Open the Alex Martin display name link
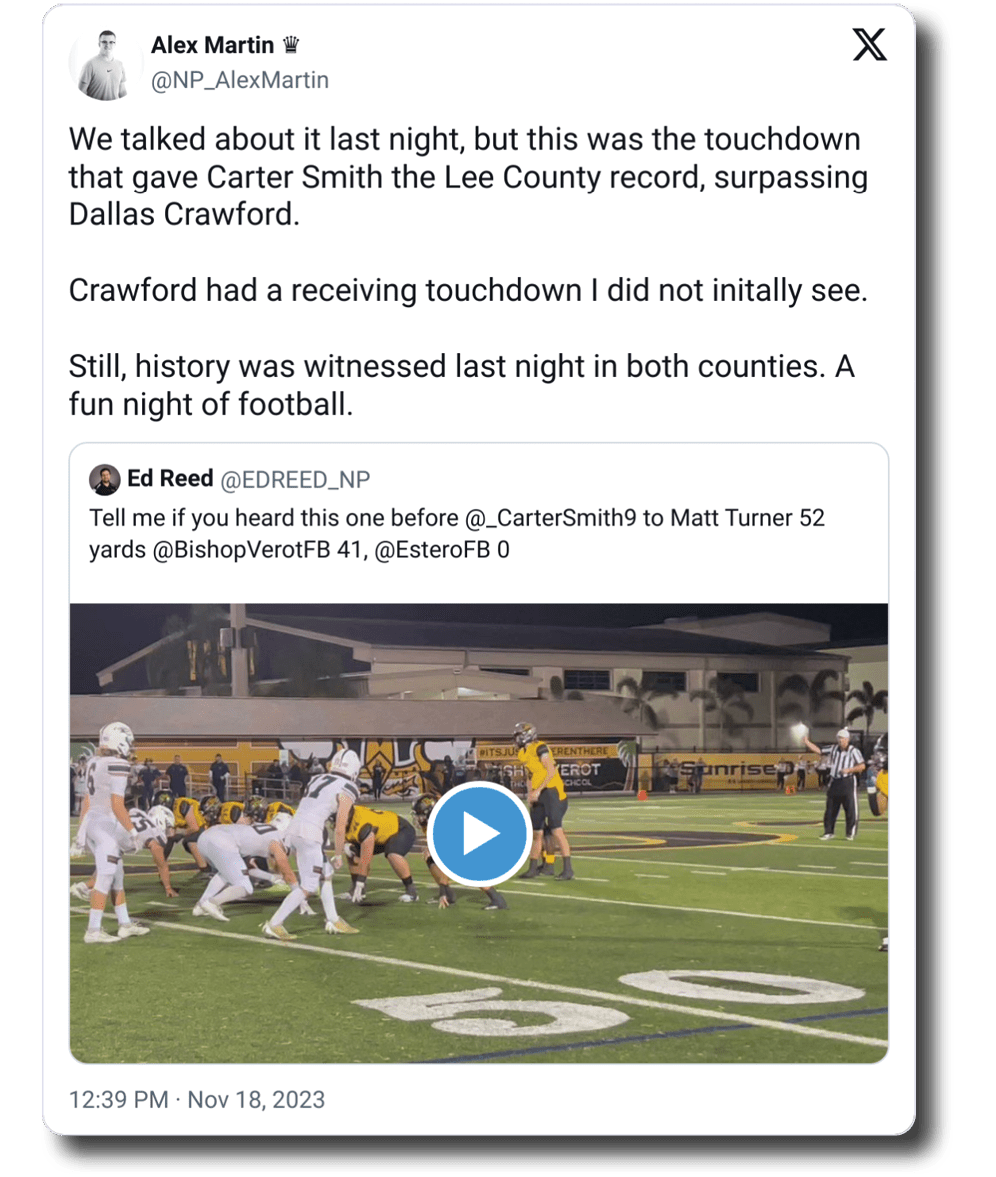The image size is (996, 1177). point(213,45)
